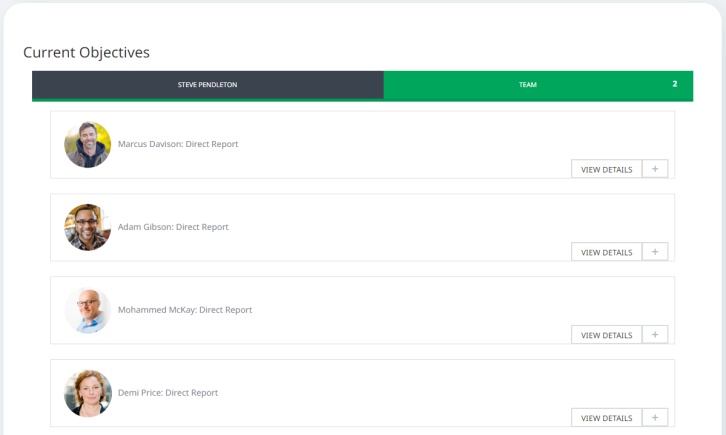
Task: Click the plus icon in Marcus Davison's card
Action: coord(654,169)
